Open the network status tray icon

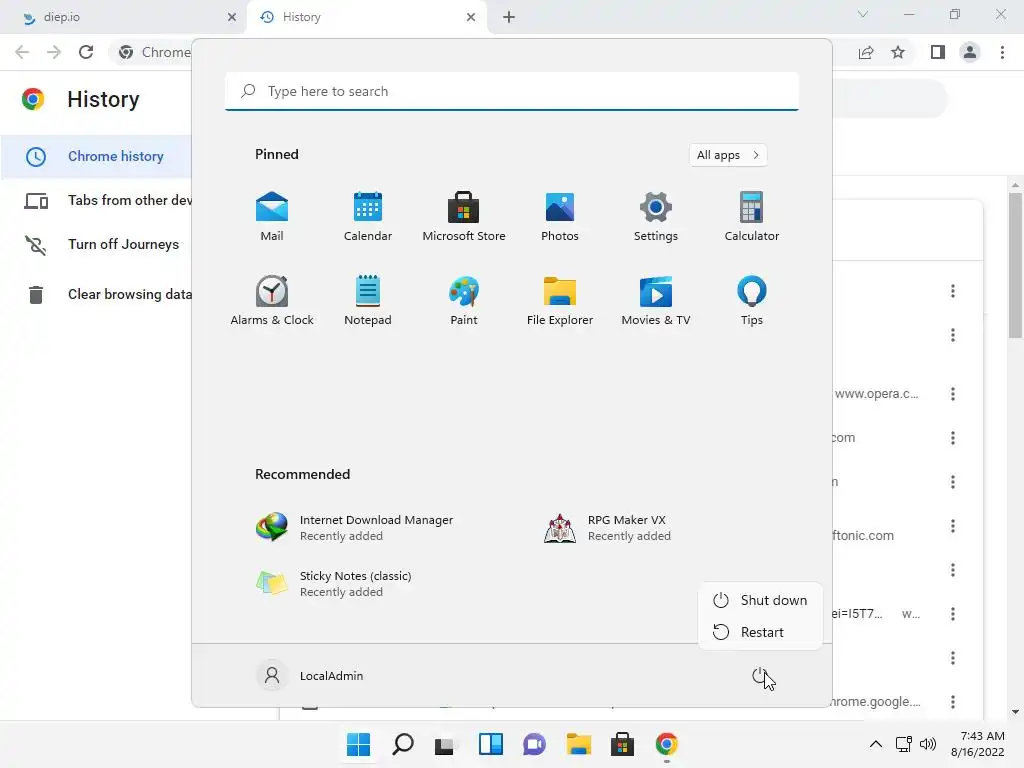coord(904,744)
